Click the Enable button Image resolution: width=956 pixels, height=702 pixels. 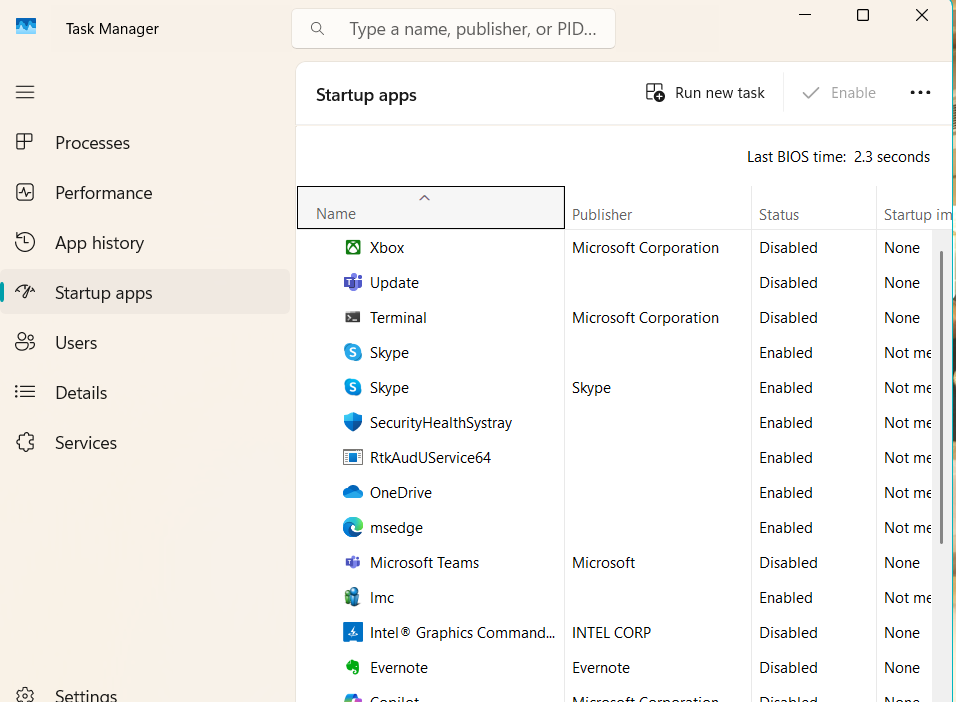pos(840,93)
